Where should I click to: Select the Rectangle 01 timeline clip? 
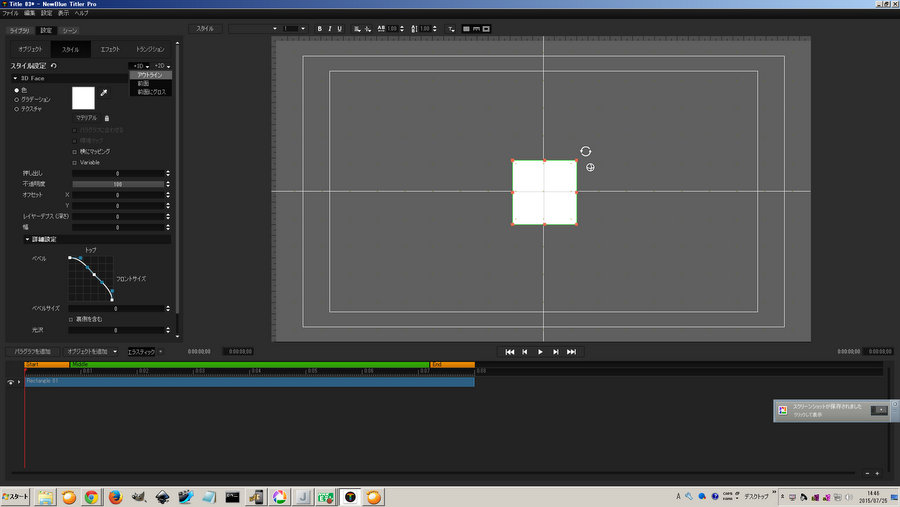coord(249,382)
